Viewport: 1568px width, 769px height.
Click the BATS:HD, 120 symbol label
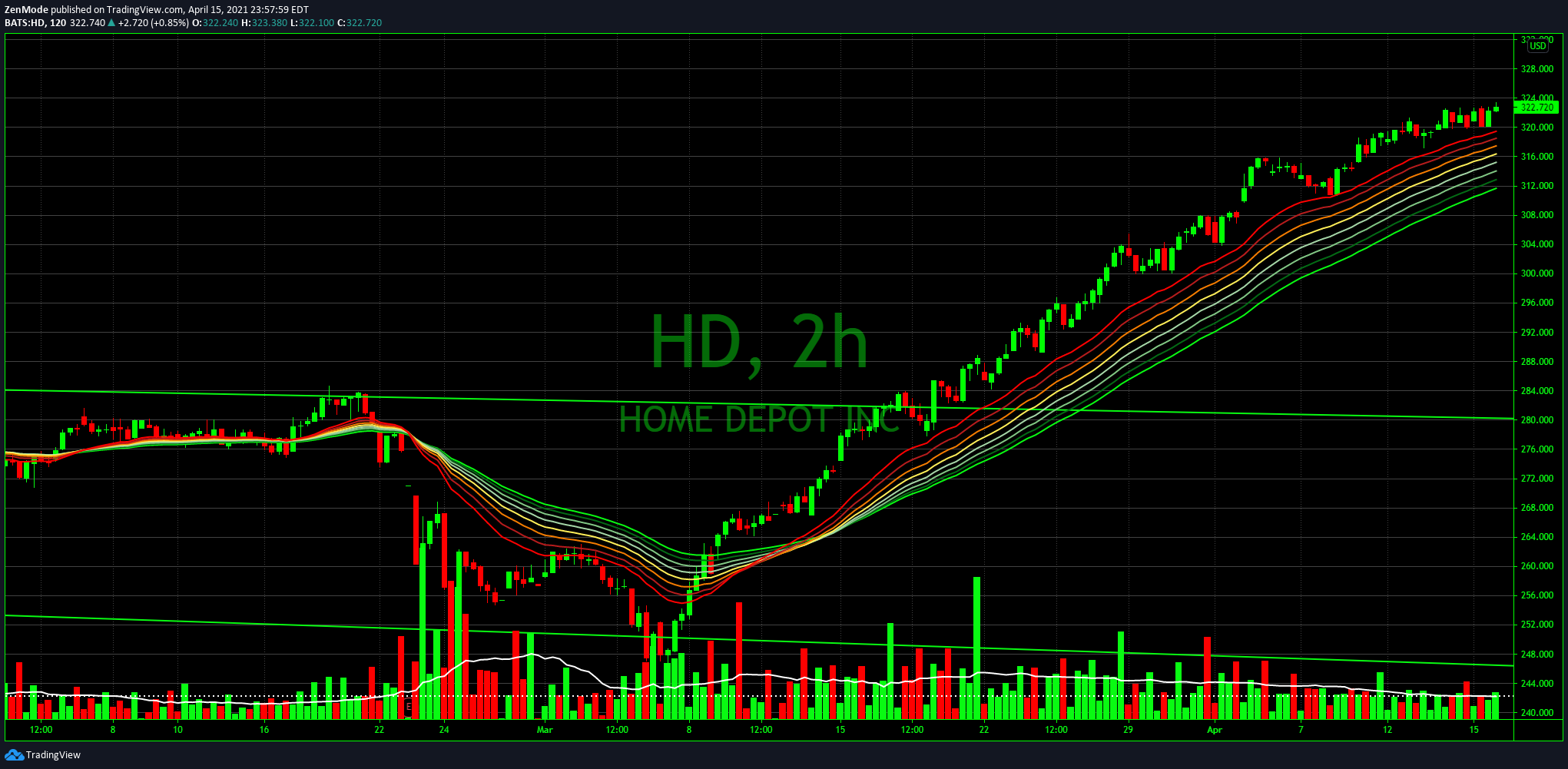(x=35, y=23)
